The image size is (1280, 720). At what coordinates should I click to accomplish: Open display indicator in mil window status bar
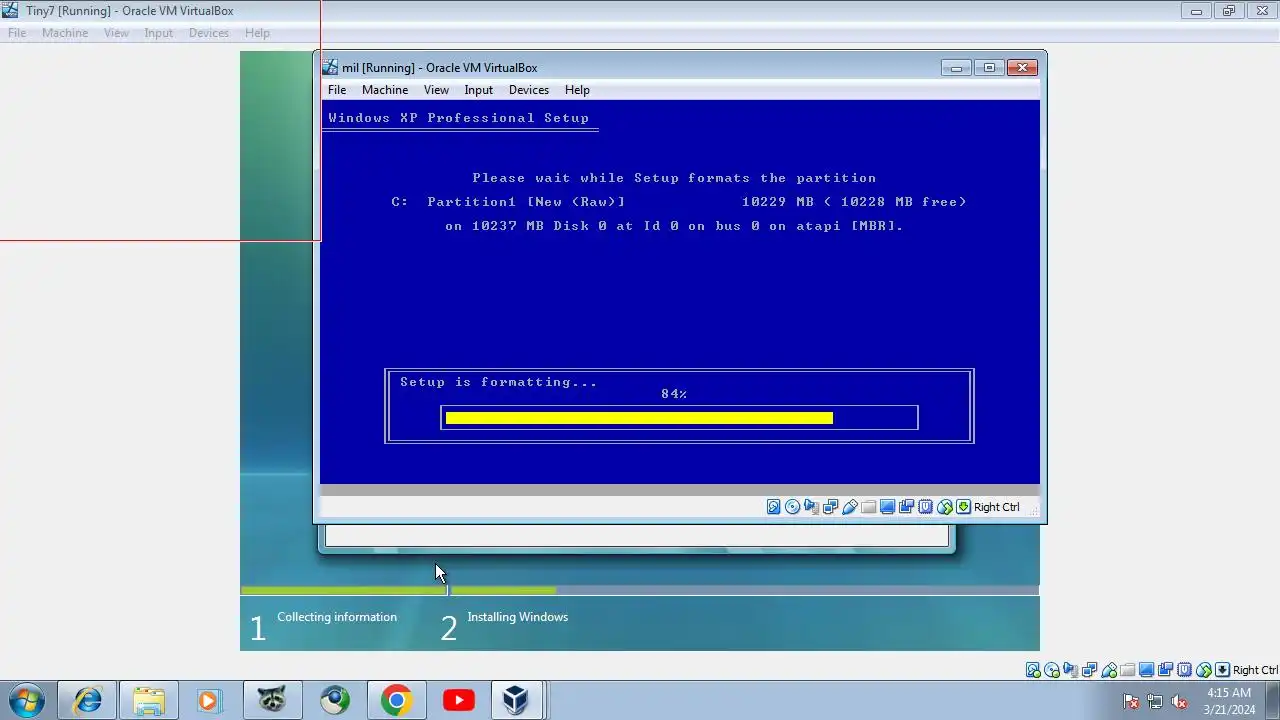(x=887, y=507)
